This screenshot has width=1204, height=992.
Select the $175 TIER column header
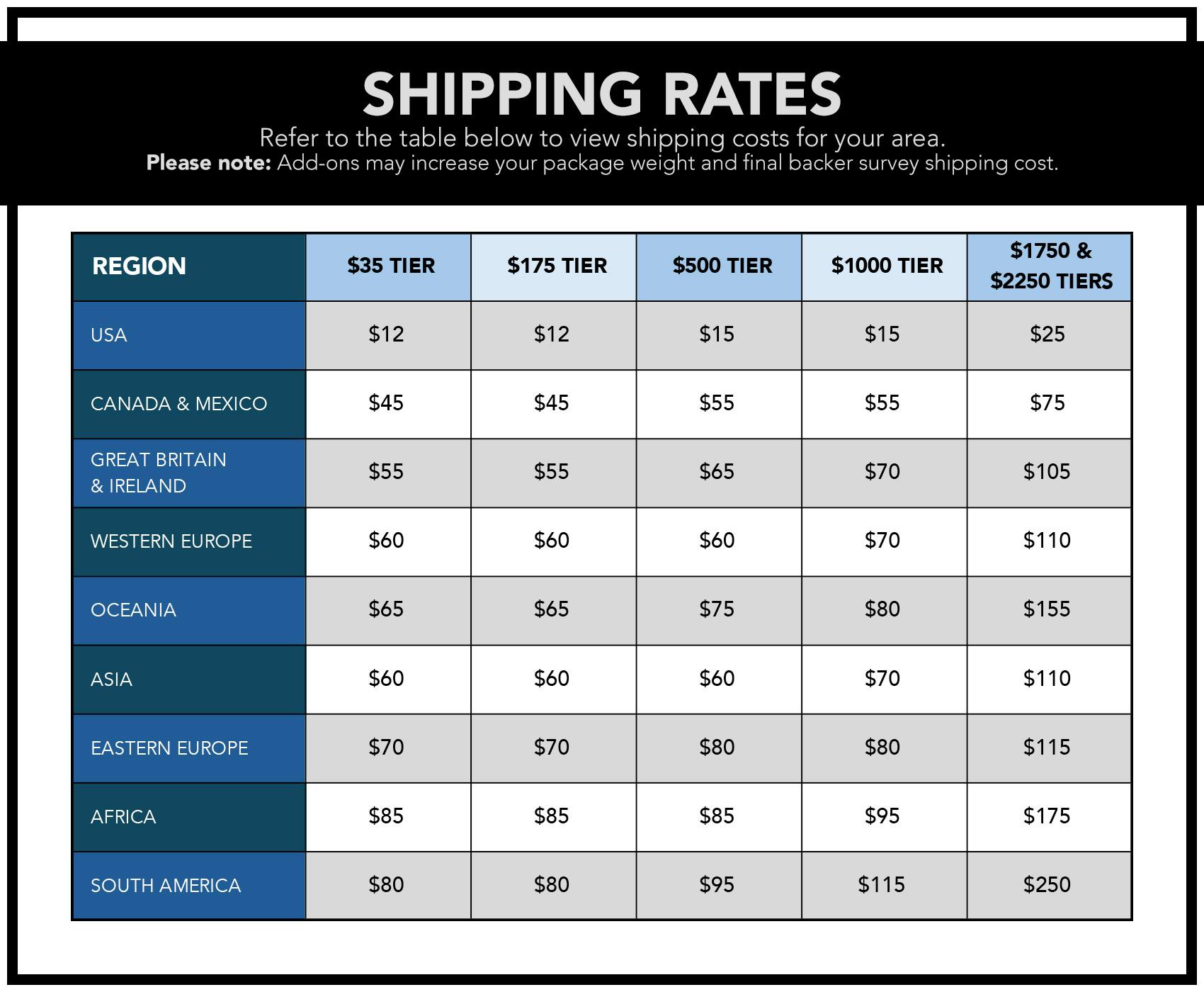click(x=557, y=266)
